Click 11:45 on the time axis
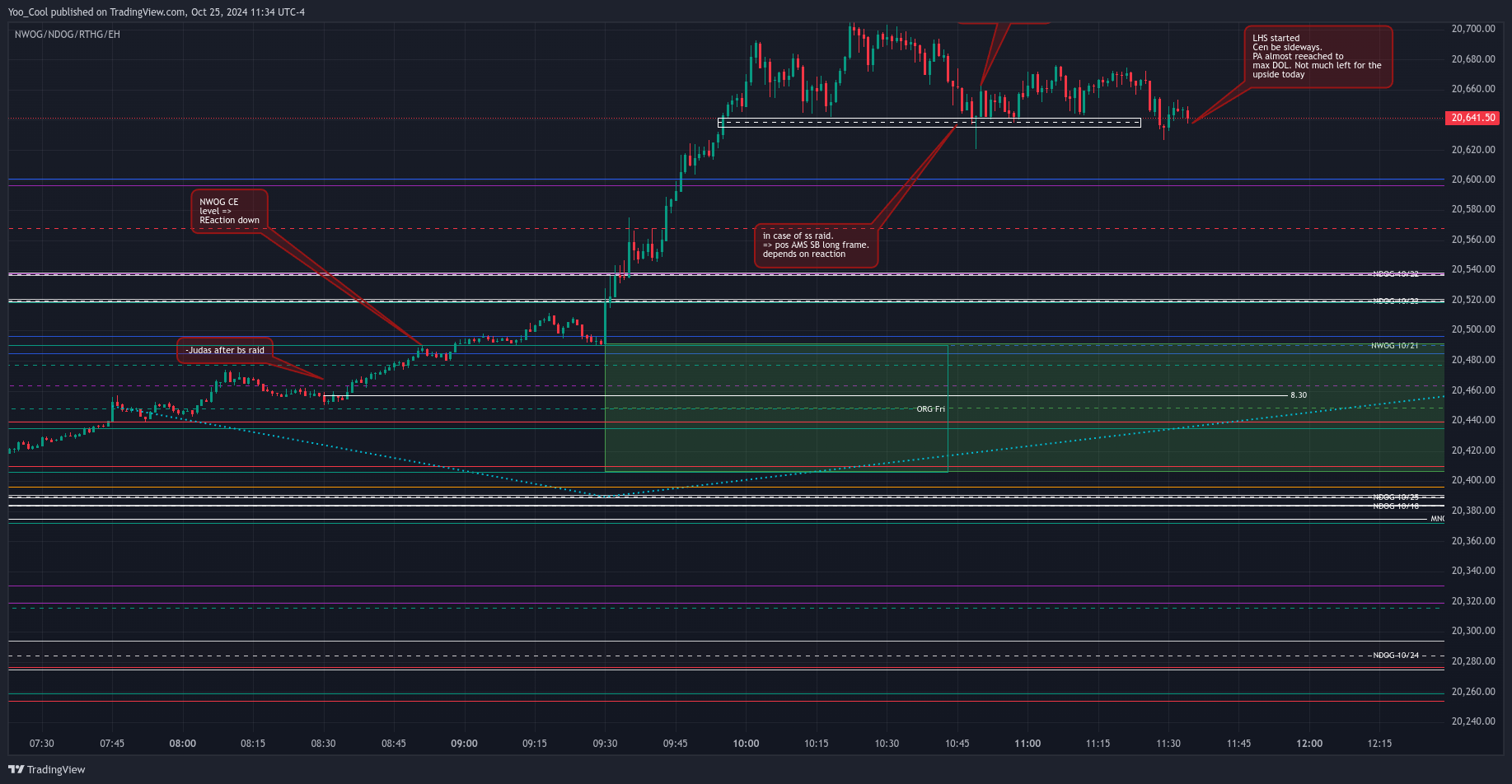Screen dimensions: 1512x784 pos(1239,744)
